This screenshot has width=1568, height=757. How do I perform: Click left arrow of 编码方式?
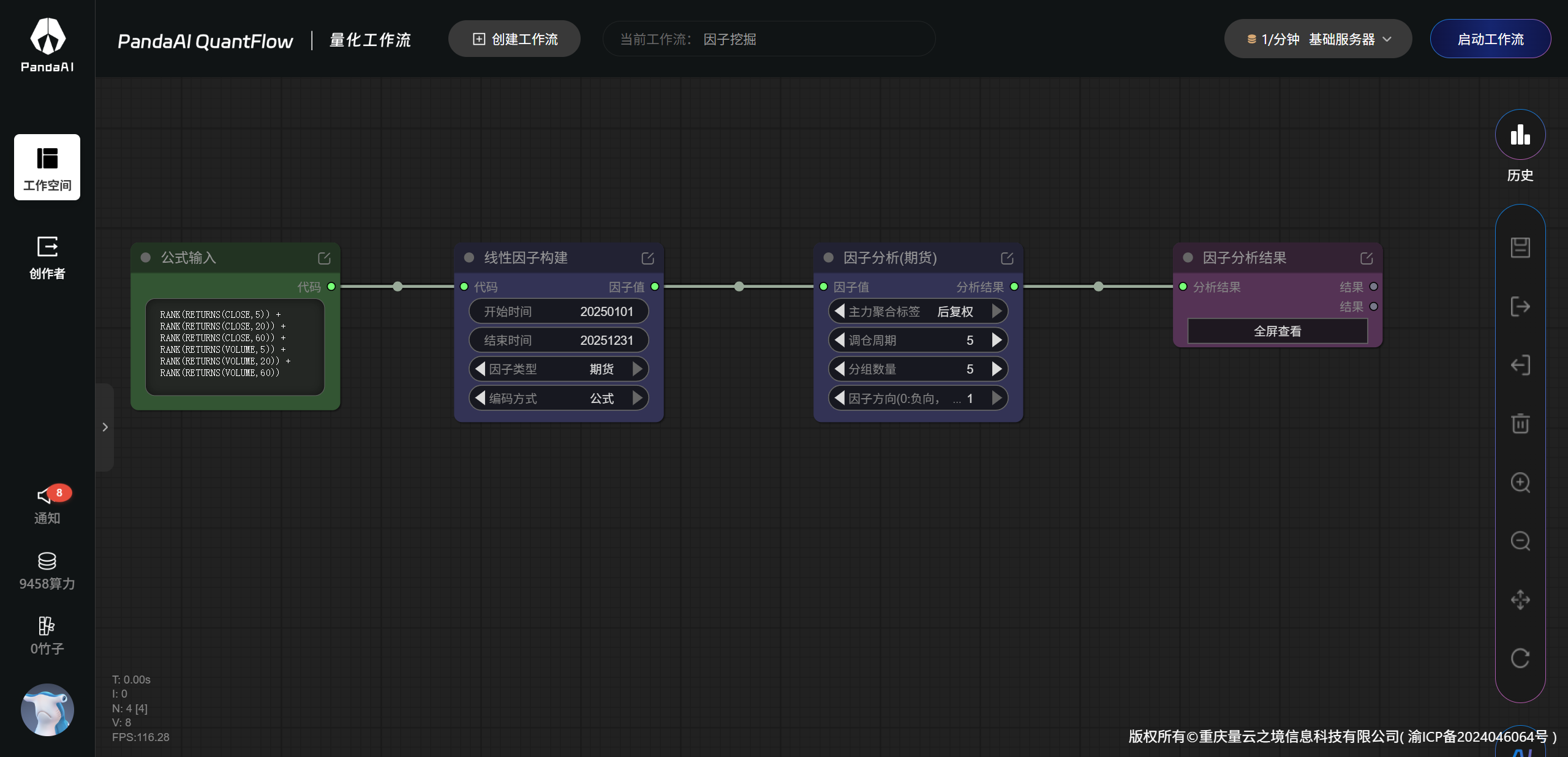tap(480, 398)
